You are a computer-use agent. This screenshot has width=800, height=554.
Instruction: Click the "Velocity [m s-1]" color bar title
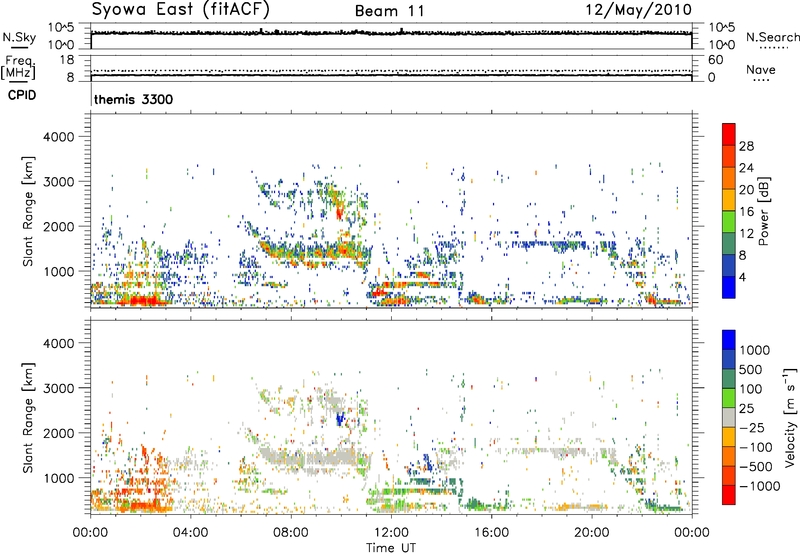click(790, 417)
